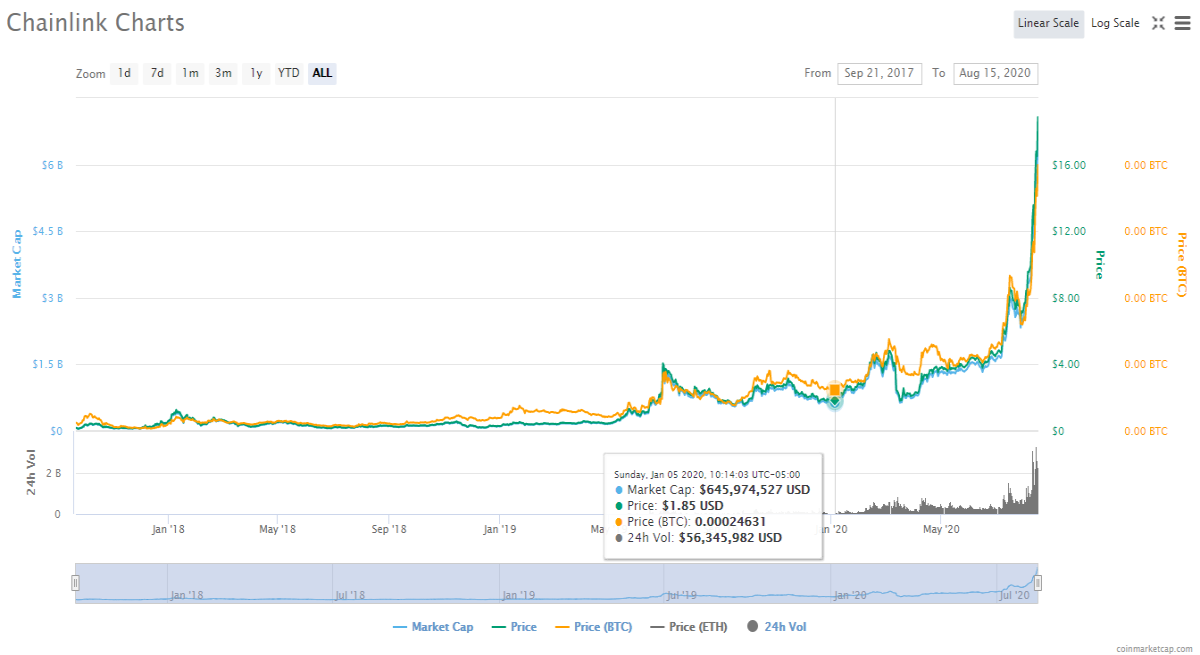
Task: Click the orange BTC price marker point
Action: pos(835,390)
